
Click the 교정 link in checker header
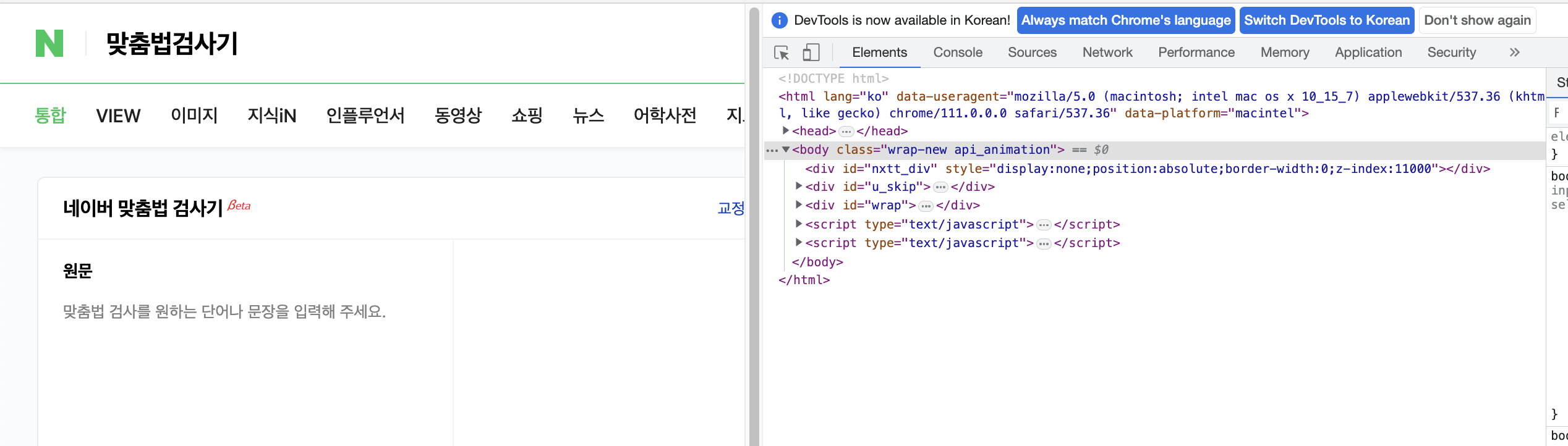point(731,208)
